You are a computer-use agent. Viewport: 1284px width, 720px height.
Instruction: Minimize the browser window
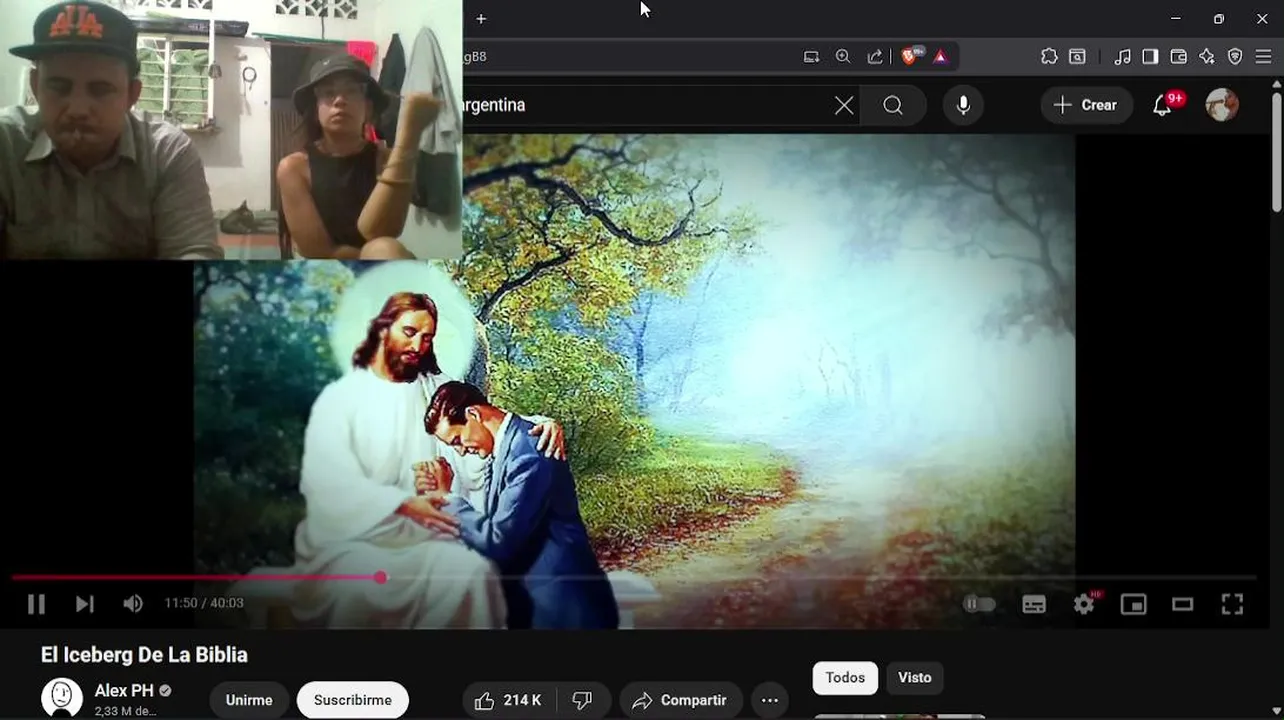coord(1176,19)
